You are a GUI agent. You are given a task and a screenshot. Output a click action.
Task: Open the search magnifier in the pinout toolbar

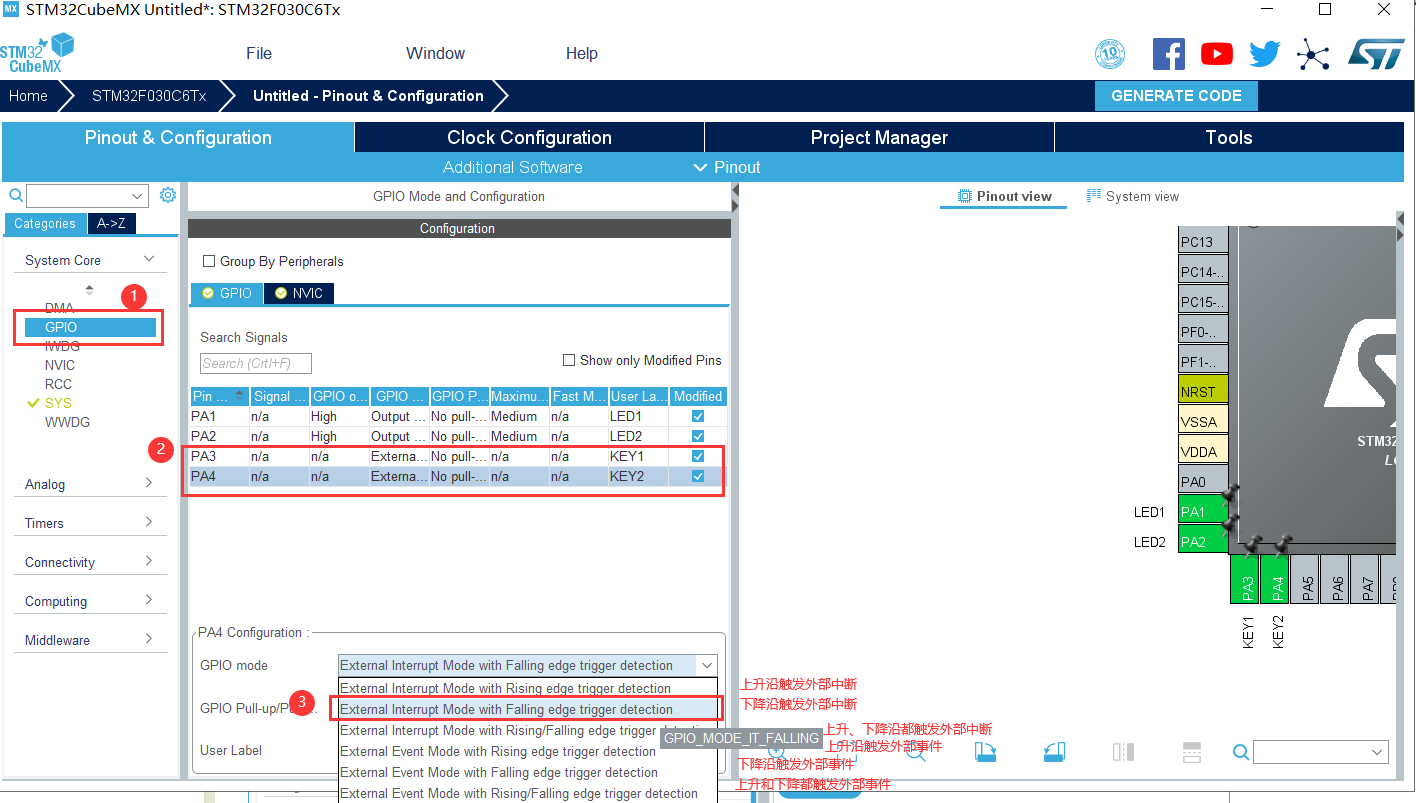click(1240, 751)
